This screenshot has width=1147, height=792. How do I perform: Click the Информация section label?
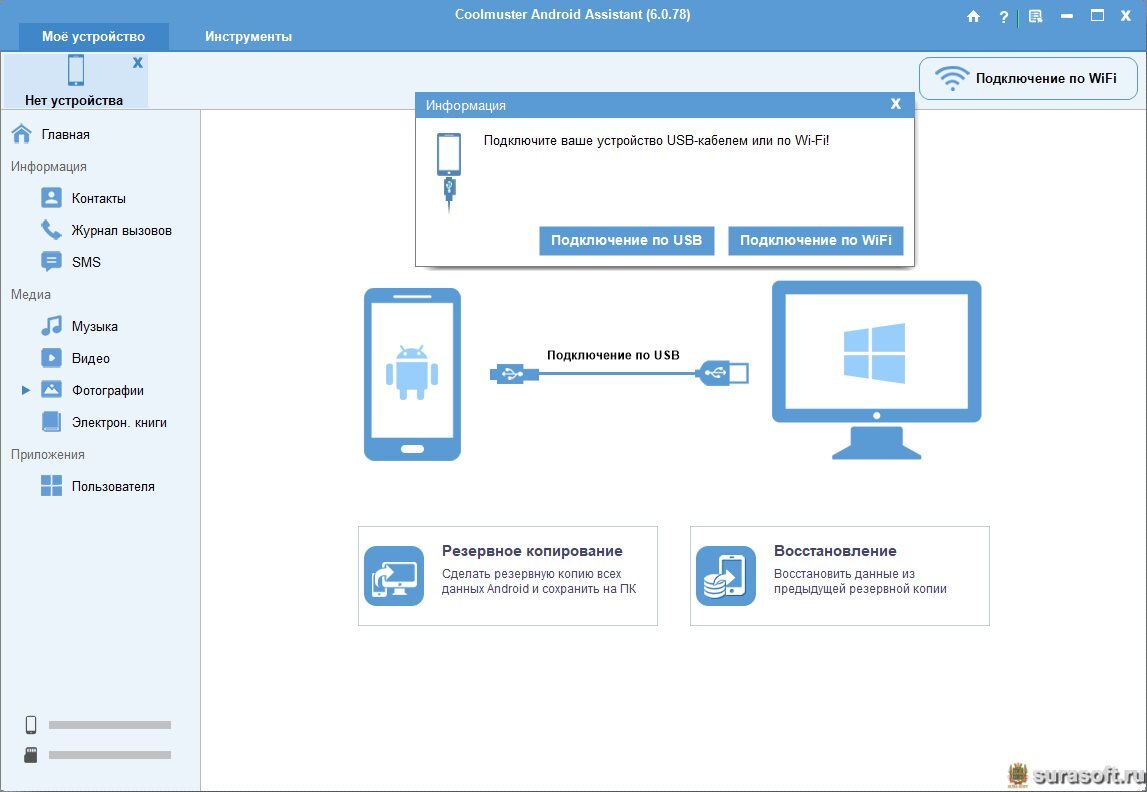point(48,167)
